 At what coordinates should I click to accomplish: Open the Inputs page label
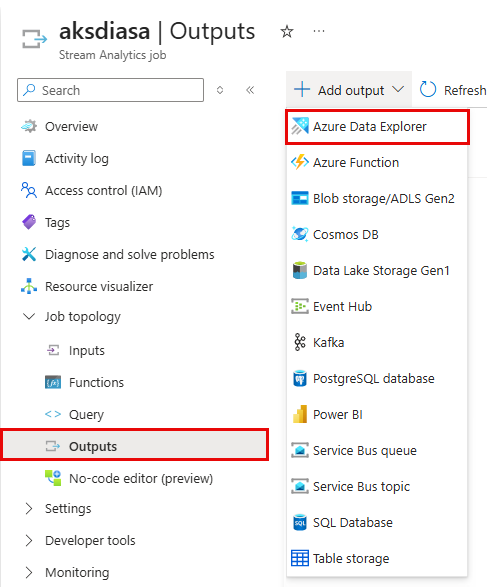[x=86, y=351]
